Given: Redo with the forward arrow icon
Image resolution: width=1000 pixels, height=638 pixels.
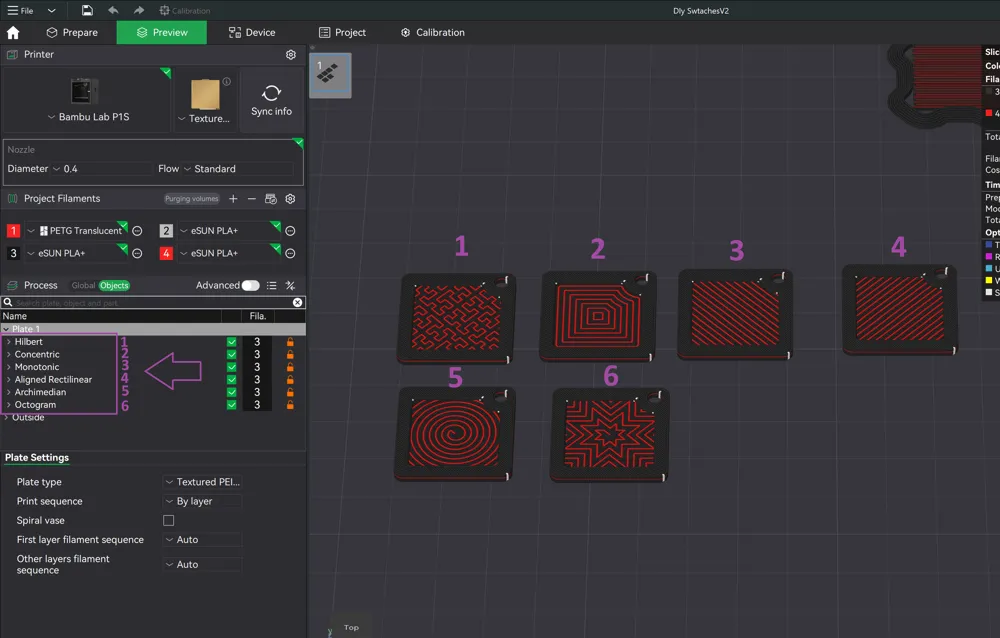Looking at the screenshot, I should (x=138, y=10).
